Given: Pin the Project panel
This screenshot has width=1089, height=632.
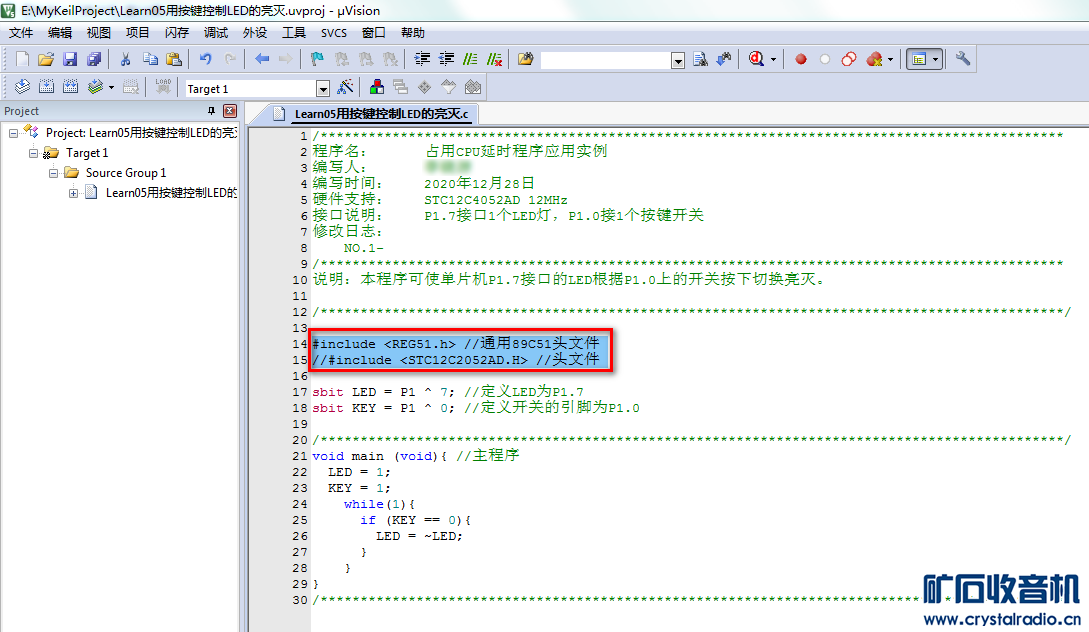Looking at the screenshot, I should (211, 111).
